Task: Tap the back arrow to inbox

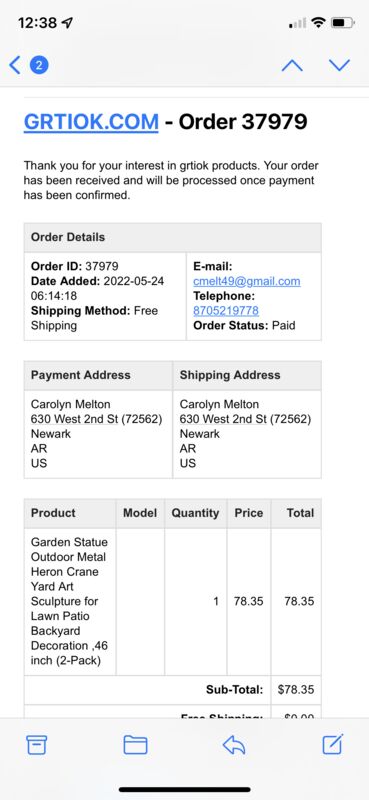Action: [x=15, y=65]
